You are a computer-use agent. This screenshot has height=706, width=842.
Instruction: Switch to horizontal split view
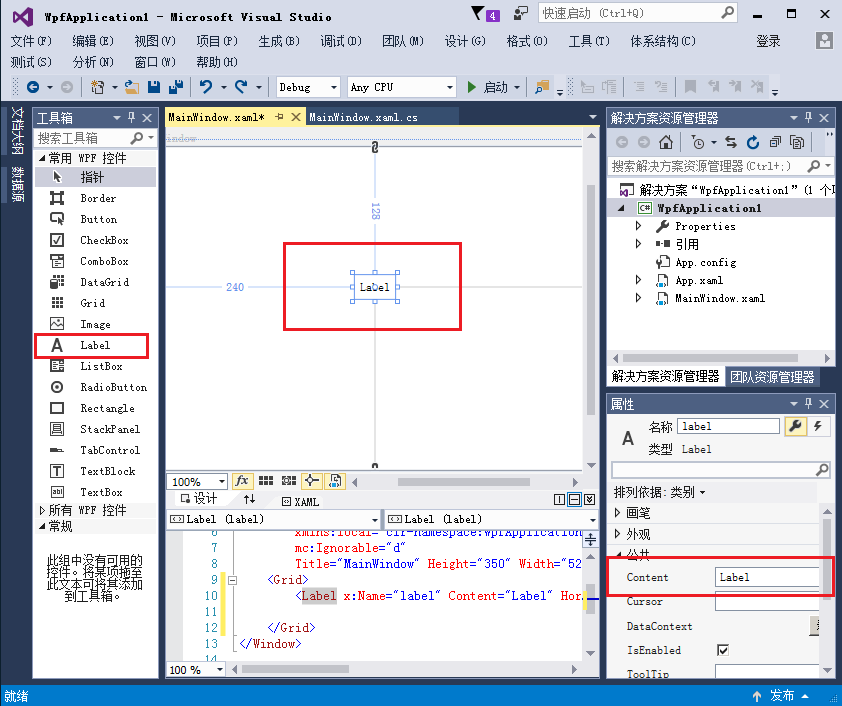(x=575, y=500)
